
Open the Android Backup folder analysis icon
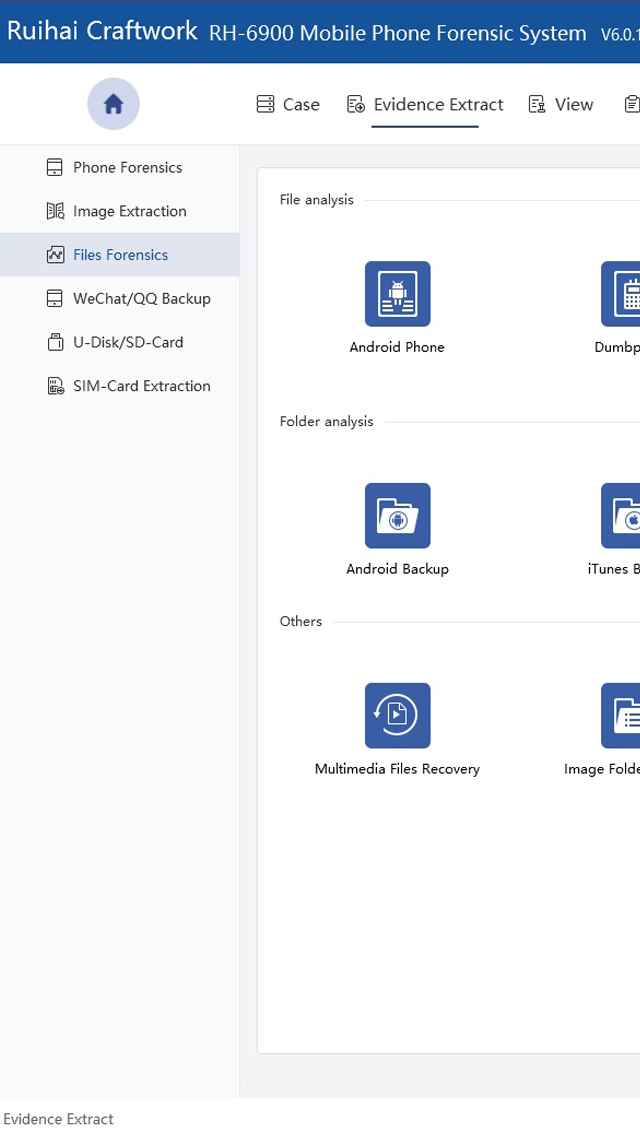pos(397,516)
